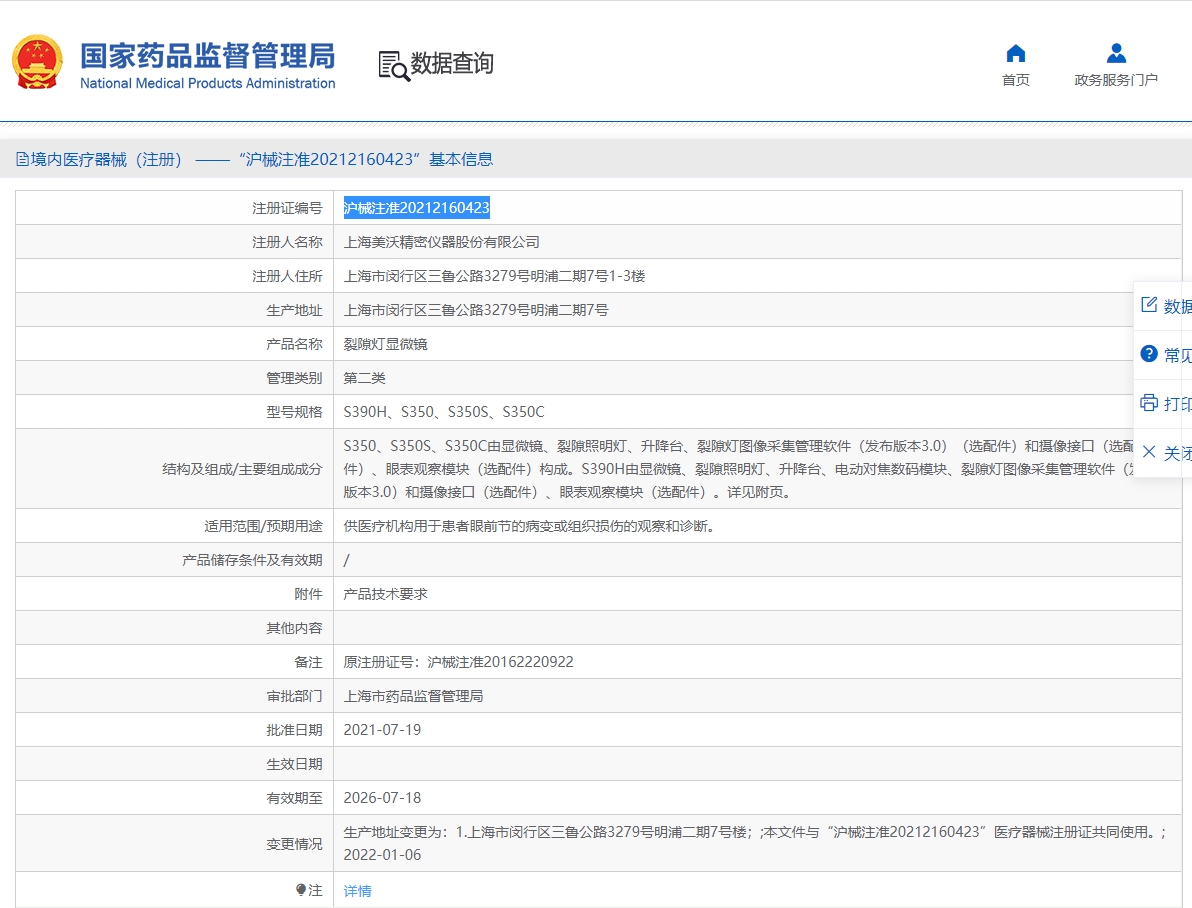Click the product name 裂隙灯显微镜
1192x908 pixels.
pyautogui.click(x=385, y=344)
